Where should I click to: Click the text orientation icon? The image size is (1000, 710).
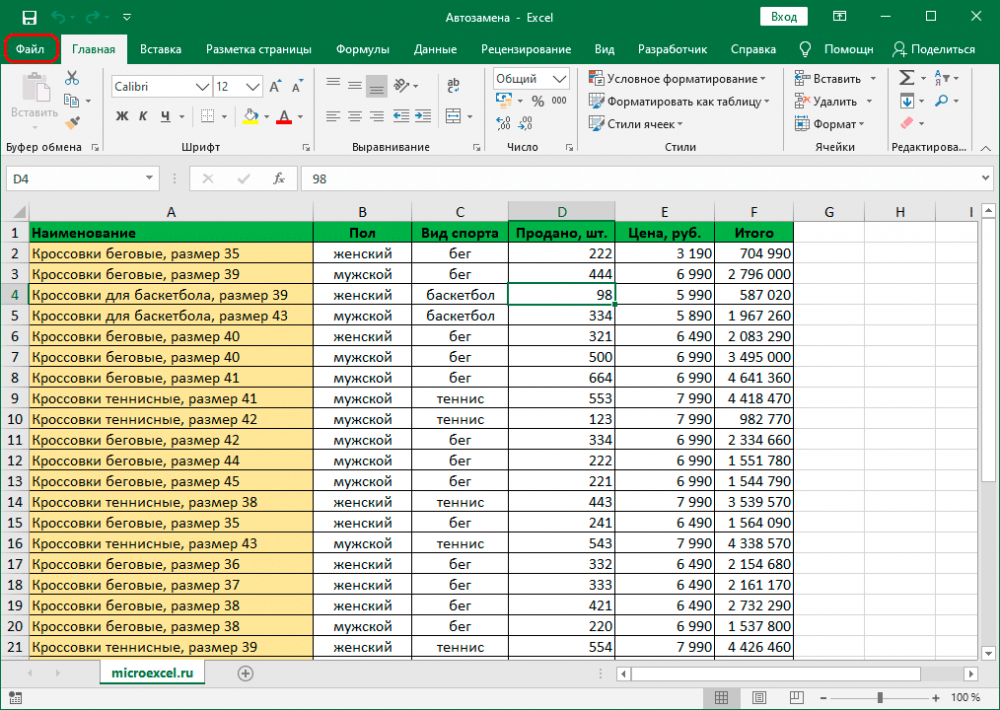402,85
